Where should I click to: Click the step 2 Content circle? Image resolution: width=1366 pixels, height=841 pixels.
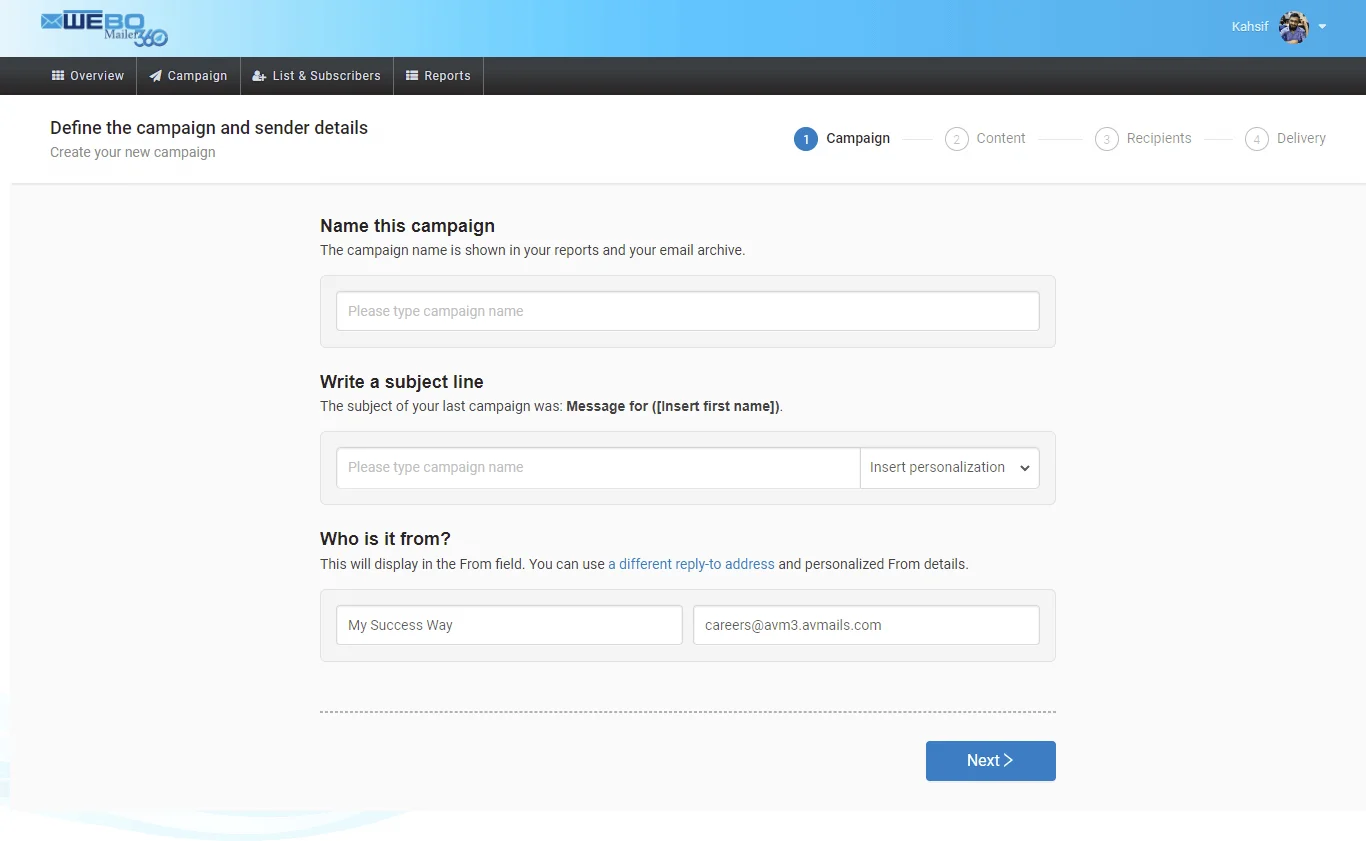click(x=956, y=139)
